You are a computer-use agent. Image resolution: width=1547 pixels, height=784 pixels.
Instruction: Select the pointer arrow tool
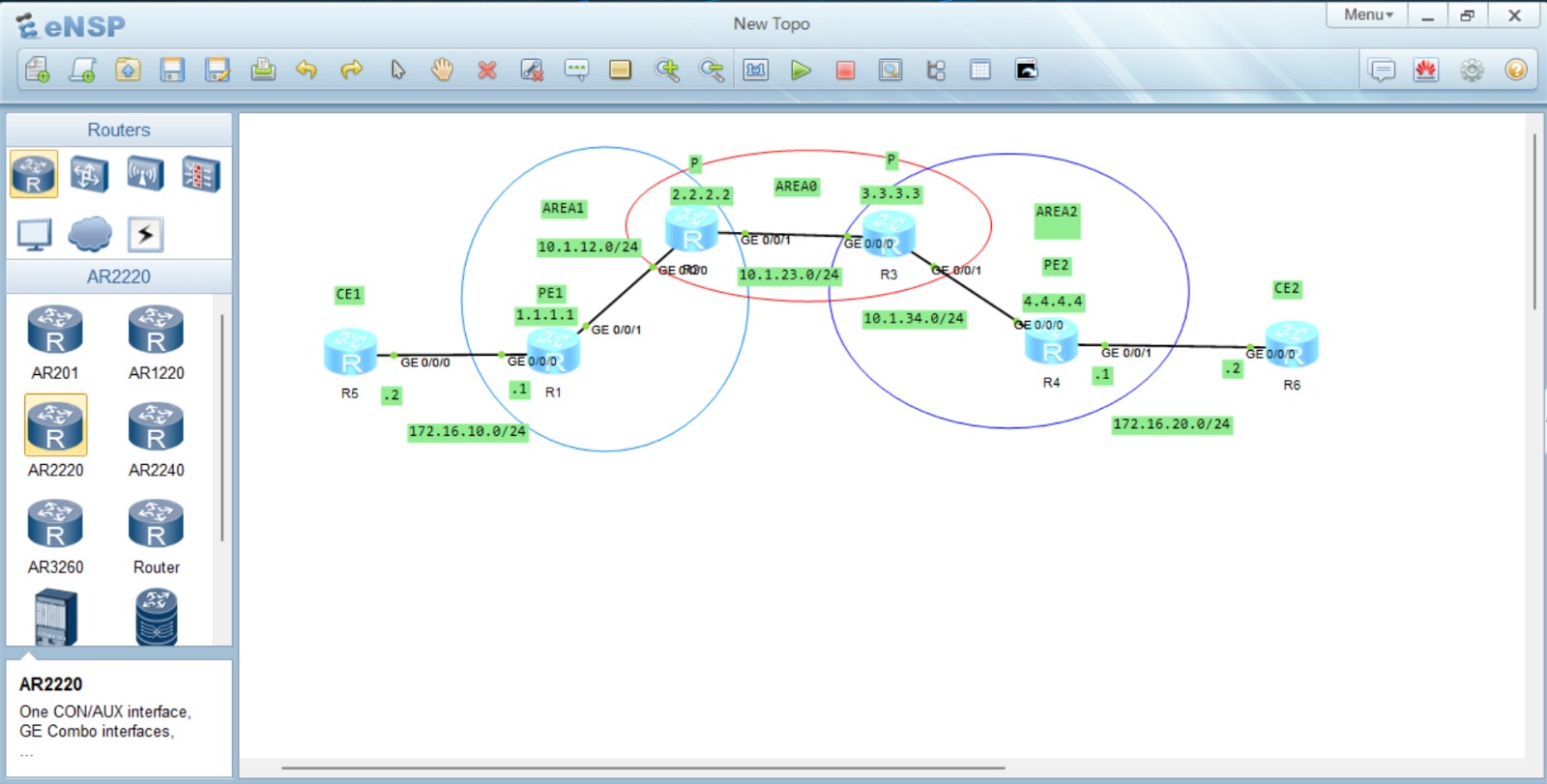tap(397, 70)
